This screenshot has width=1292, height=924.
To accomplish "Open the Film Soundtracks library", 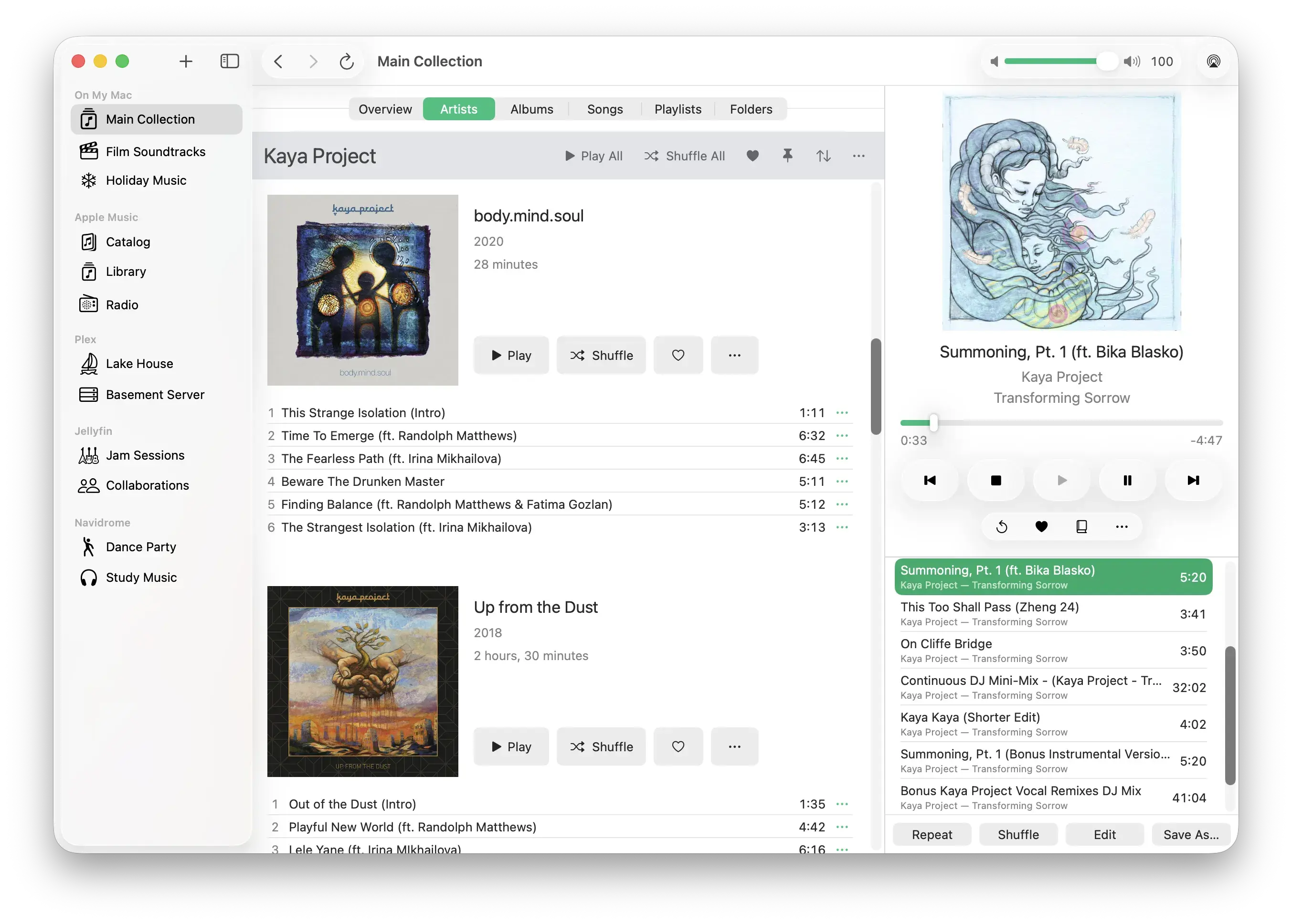I will pyautogui.click(x=156, y=151).
